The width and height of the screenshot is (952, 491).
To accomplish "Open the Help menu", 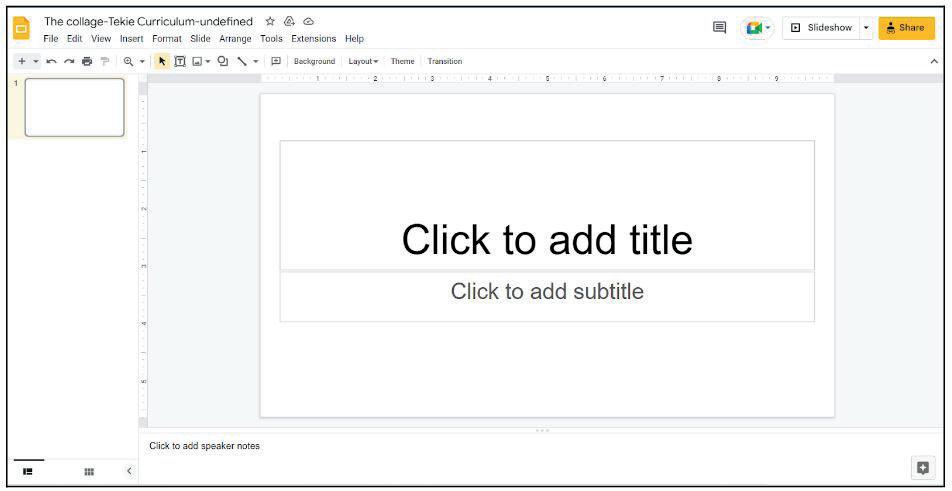I will coord(355,39).
